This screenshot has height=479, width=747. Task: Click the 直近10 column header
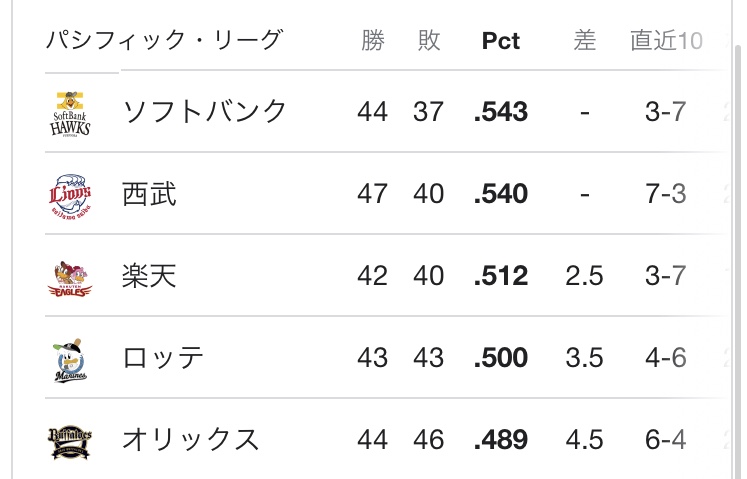point(666,41)
